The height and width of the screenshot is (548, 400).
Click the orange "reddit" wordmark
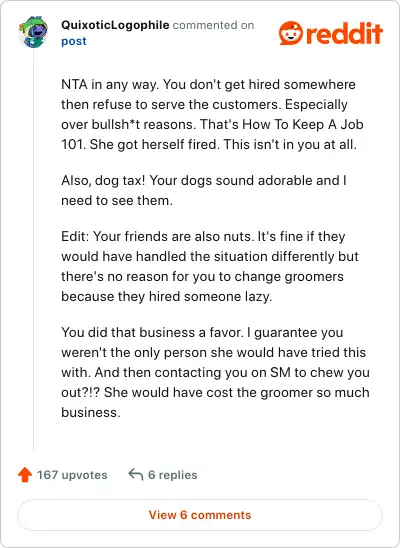pos(344,33)
